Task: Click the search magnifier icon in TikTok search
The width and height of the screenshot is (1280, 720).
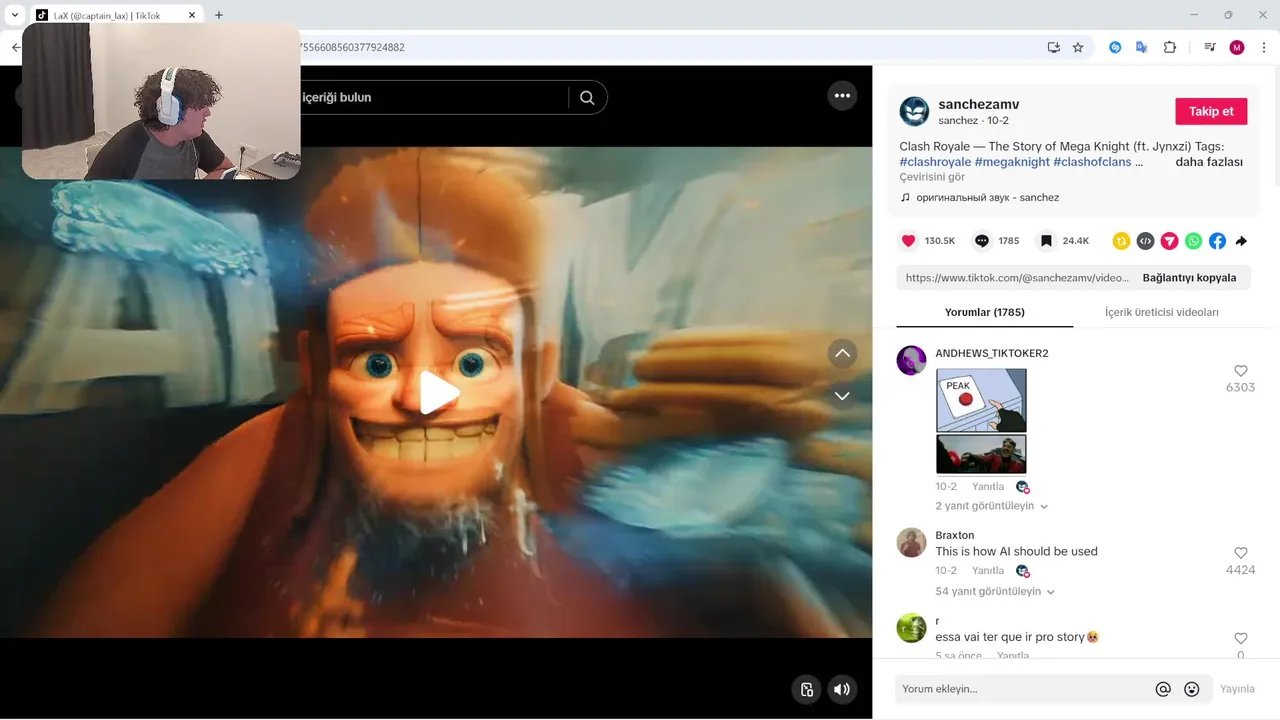Action: pos(587,97)
